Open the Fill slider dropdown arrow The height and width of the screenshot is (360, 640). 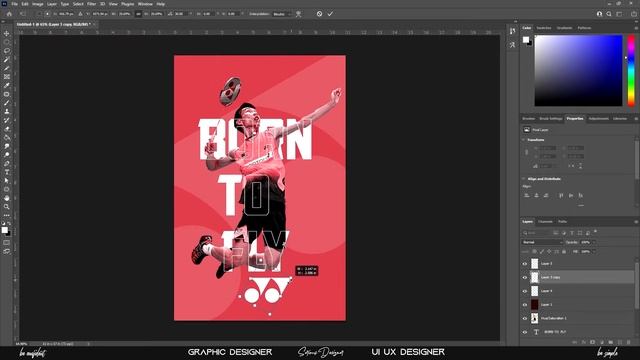pyautogui.click(x=593, y=251)
